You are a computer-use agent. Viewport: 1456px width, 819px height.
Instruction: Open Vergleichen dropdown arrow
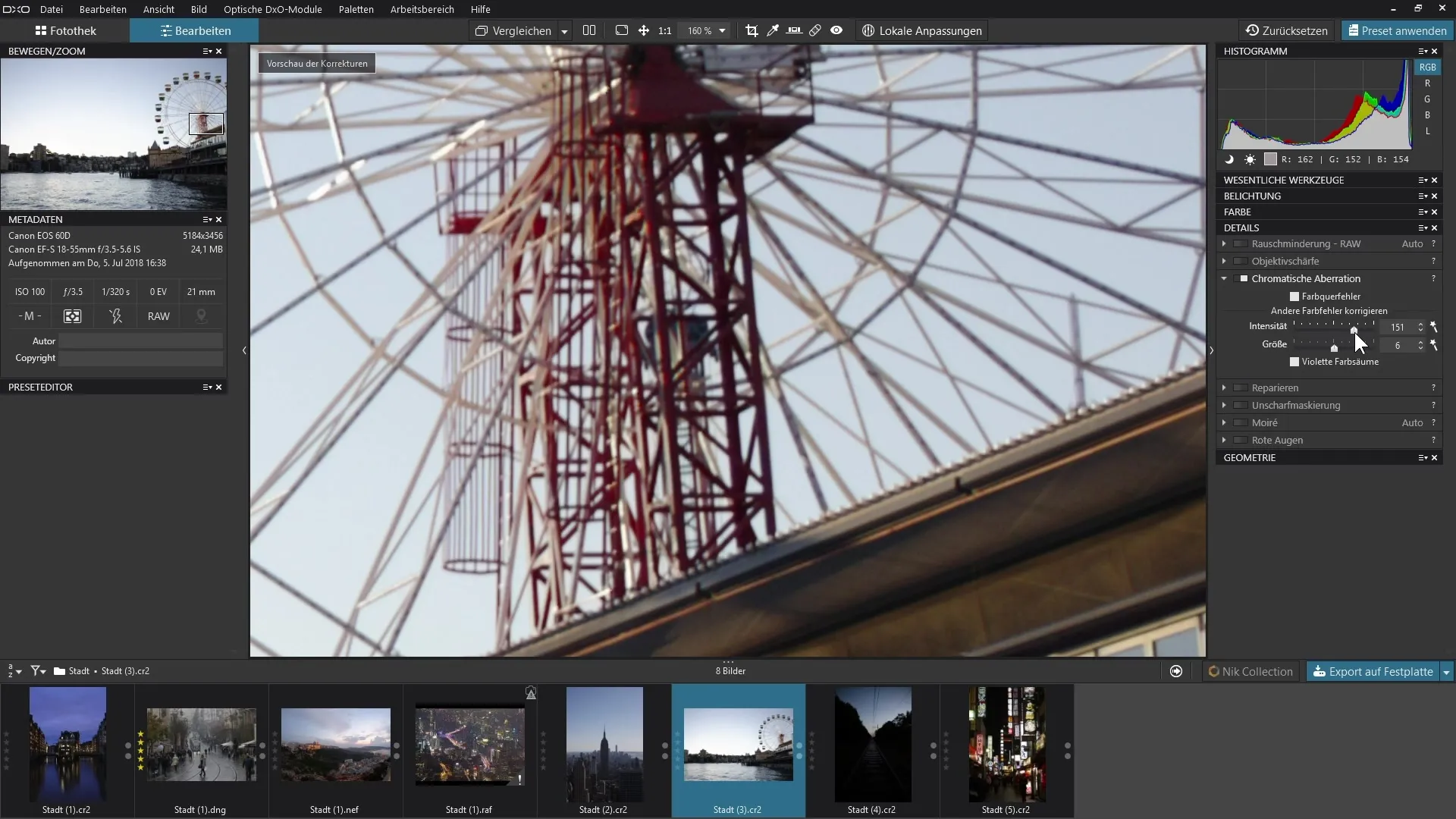(x=564, y=31)
